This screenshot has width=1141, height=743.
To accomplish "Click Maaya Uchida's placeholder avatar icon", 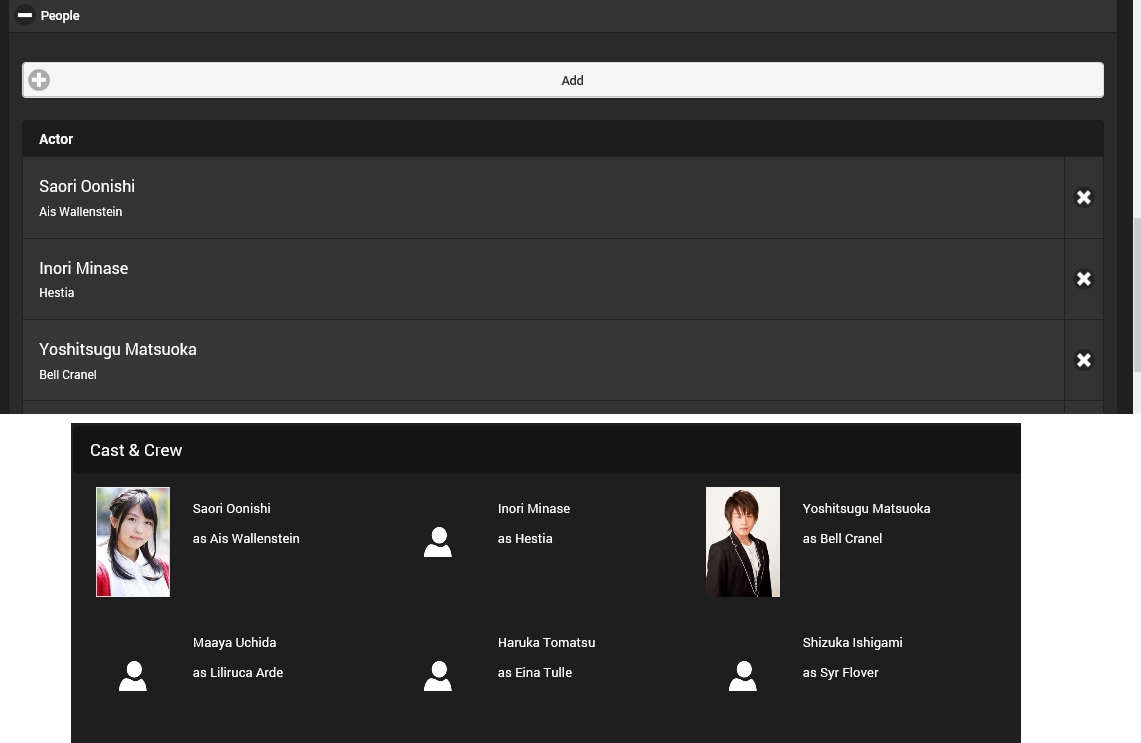I will point(133,676).
